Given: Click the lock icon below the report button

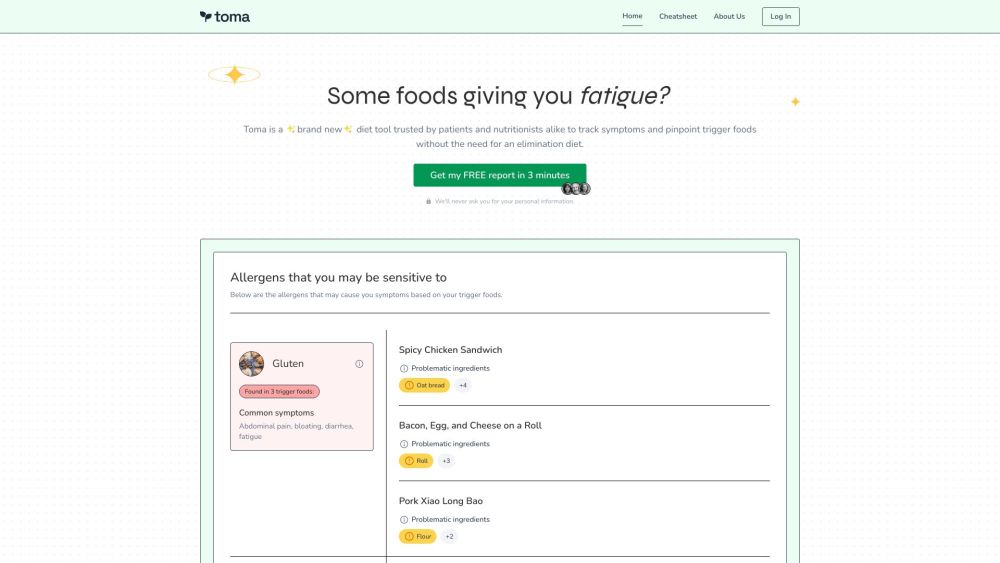Looking at the screenshot, I should click(429, 201).
